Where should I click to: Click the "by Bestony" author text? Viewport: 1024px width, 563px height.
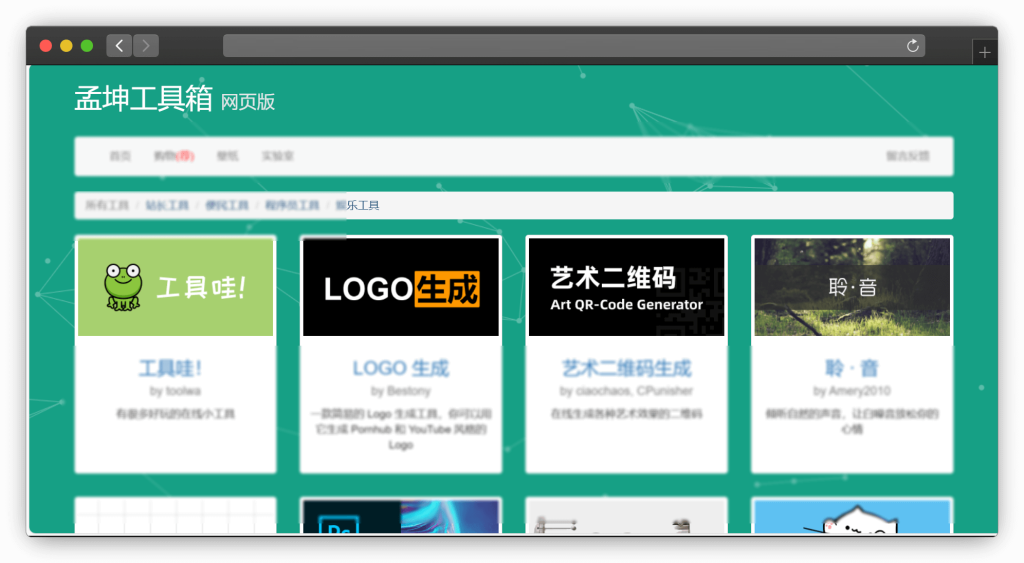pyautogui.click(x=401, y=391)
